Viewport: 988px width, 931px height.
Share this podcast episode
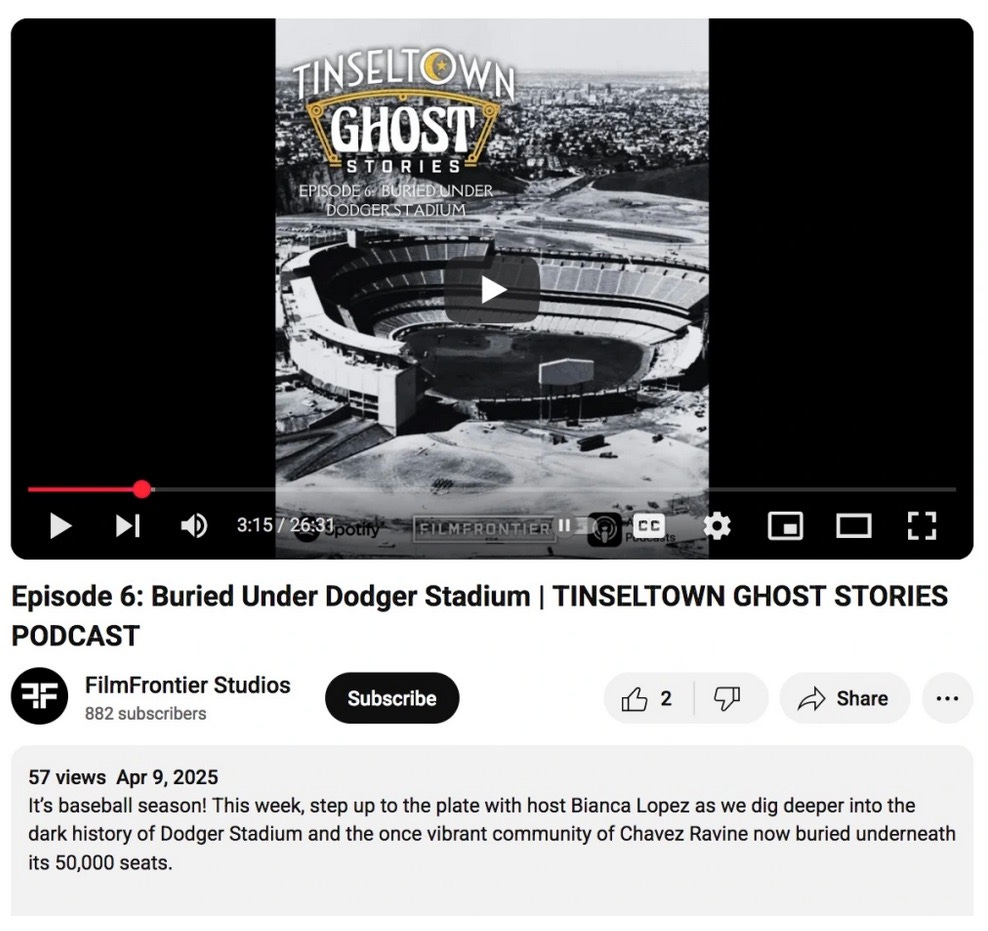pos(844,699)
